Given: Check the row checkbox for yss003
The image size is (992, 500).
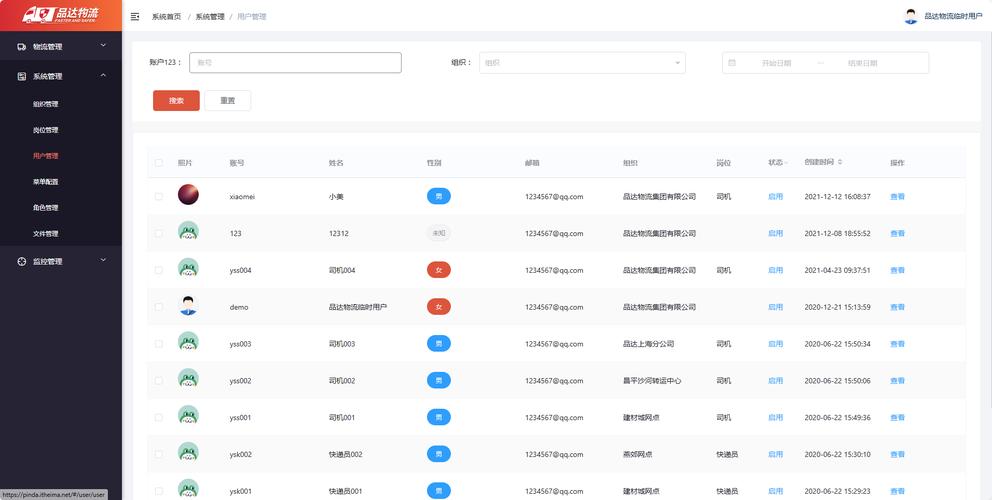Looking at the screenshot, I should [x=159, y=344].
